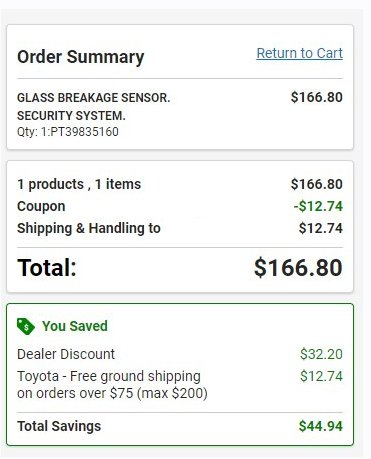Select the large $166.80 total amount
The width and height of the screenshot is (371, 459).
click(298, 268)
